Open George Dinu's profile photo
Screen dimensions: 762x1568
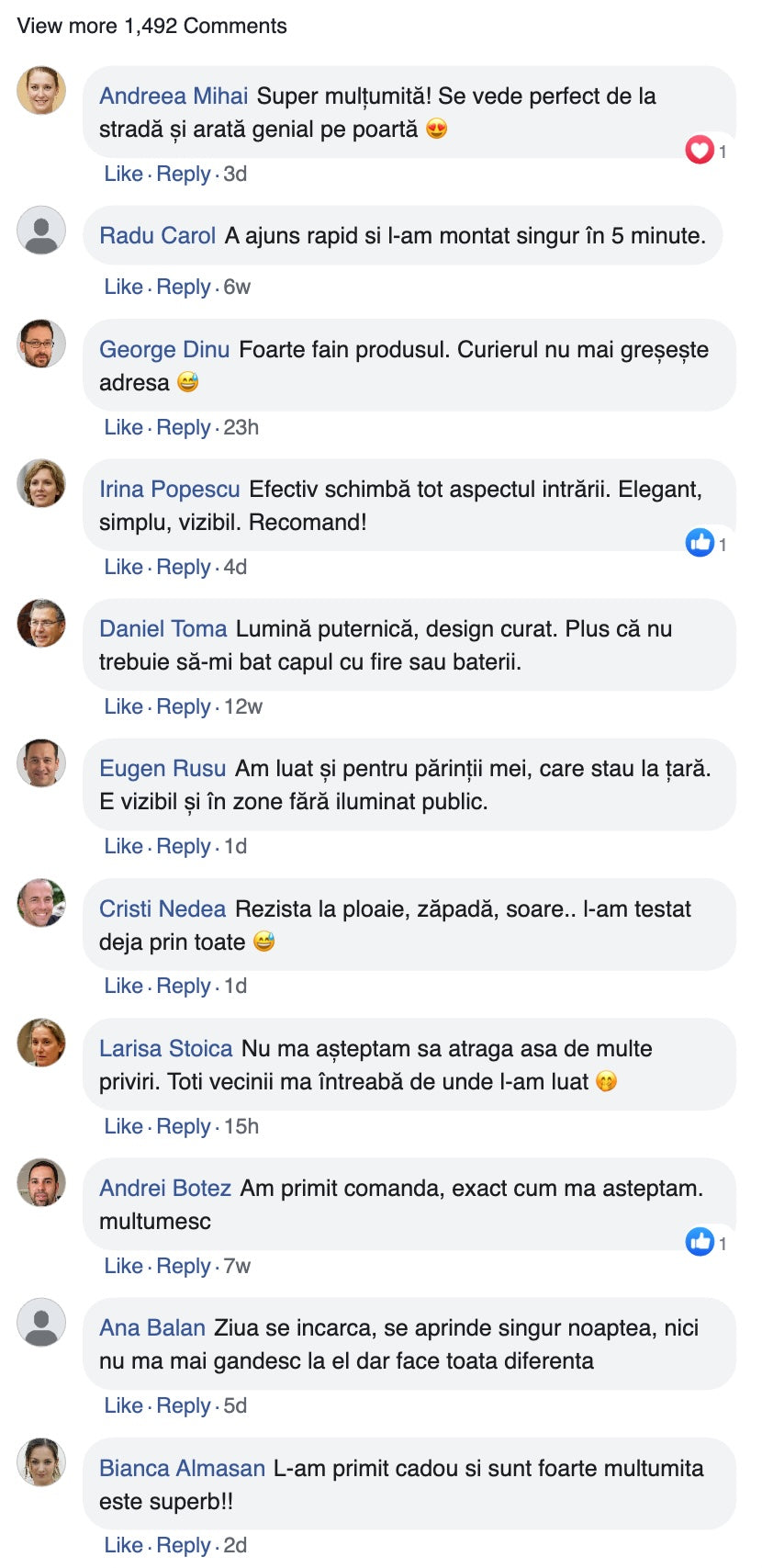[x=41, y=344]
